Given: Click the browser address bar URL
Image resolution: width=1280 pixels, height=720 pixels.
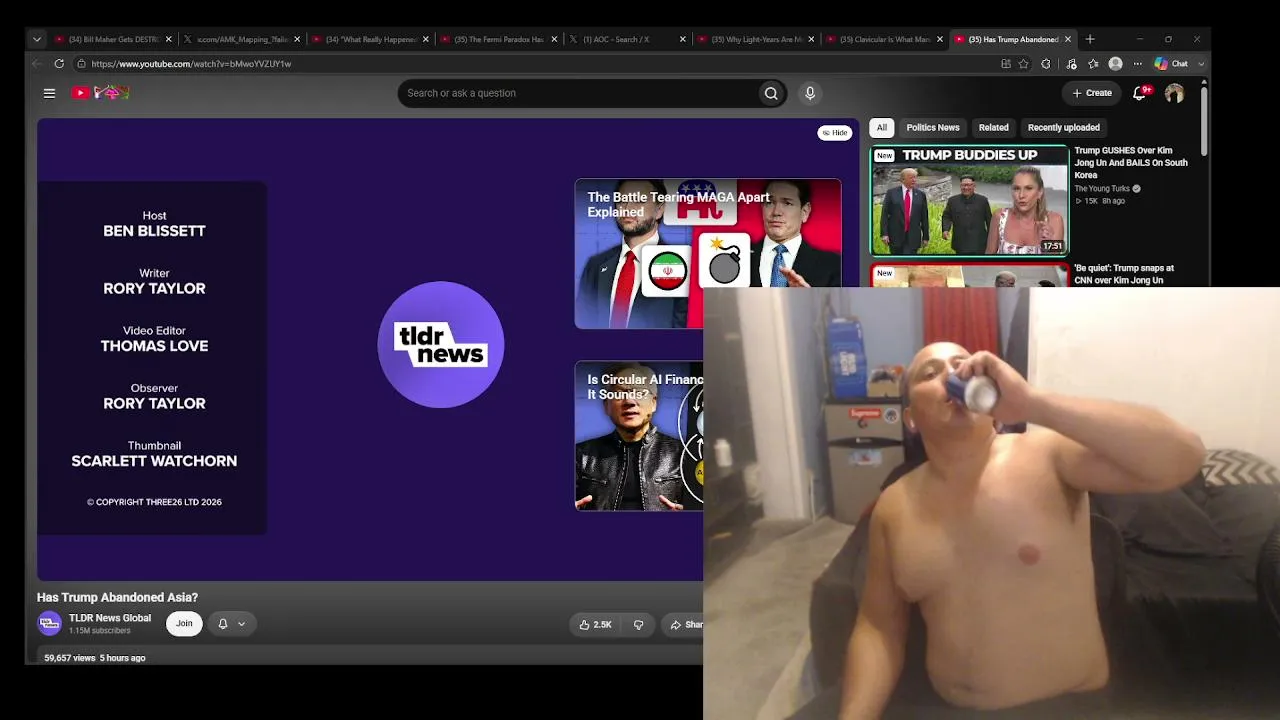Looking at the screenshot, I should click(191, 64).
